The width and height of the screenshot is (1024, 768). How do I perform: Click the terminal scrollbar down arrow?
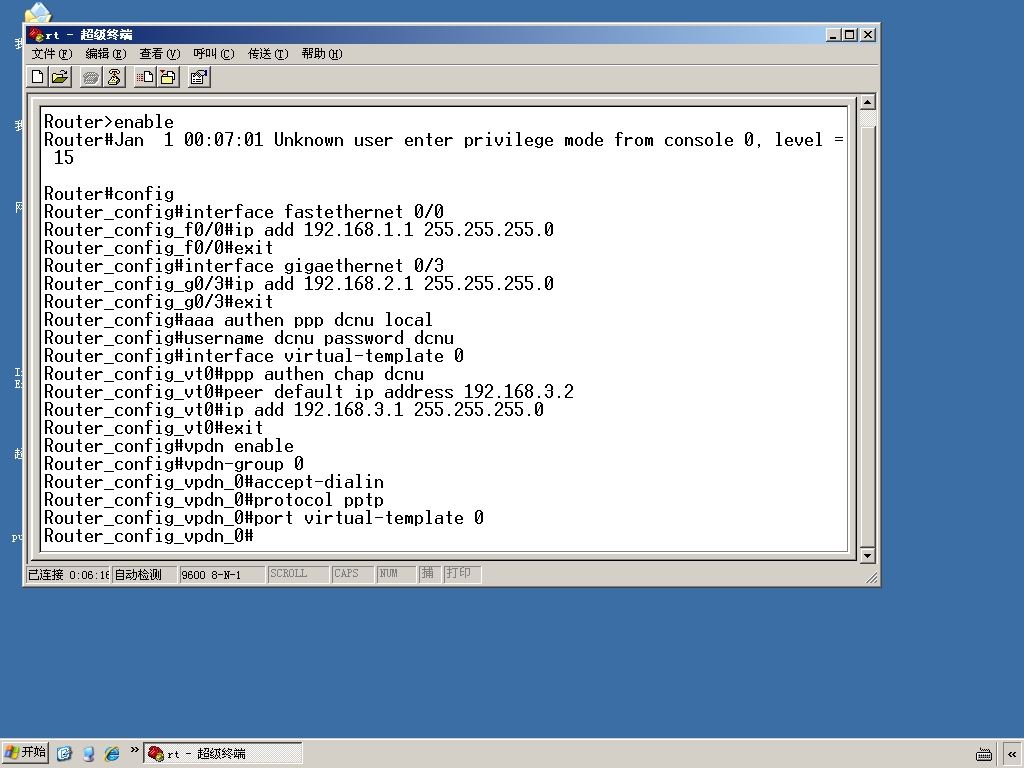(867, 556)
